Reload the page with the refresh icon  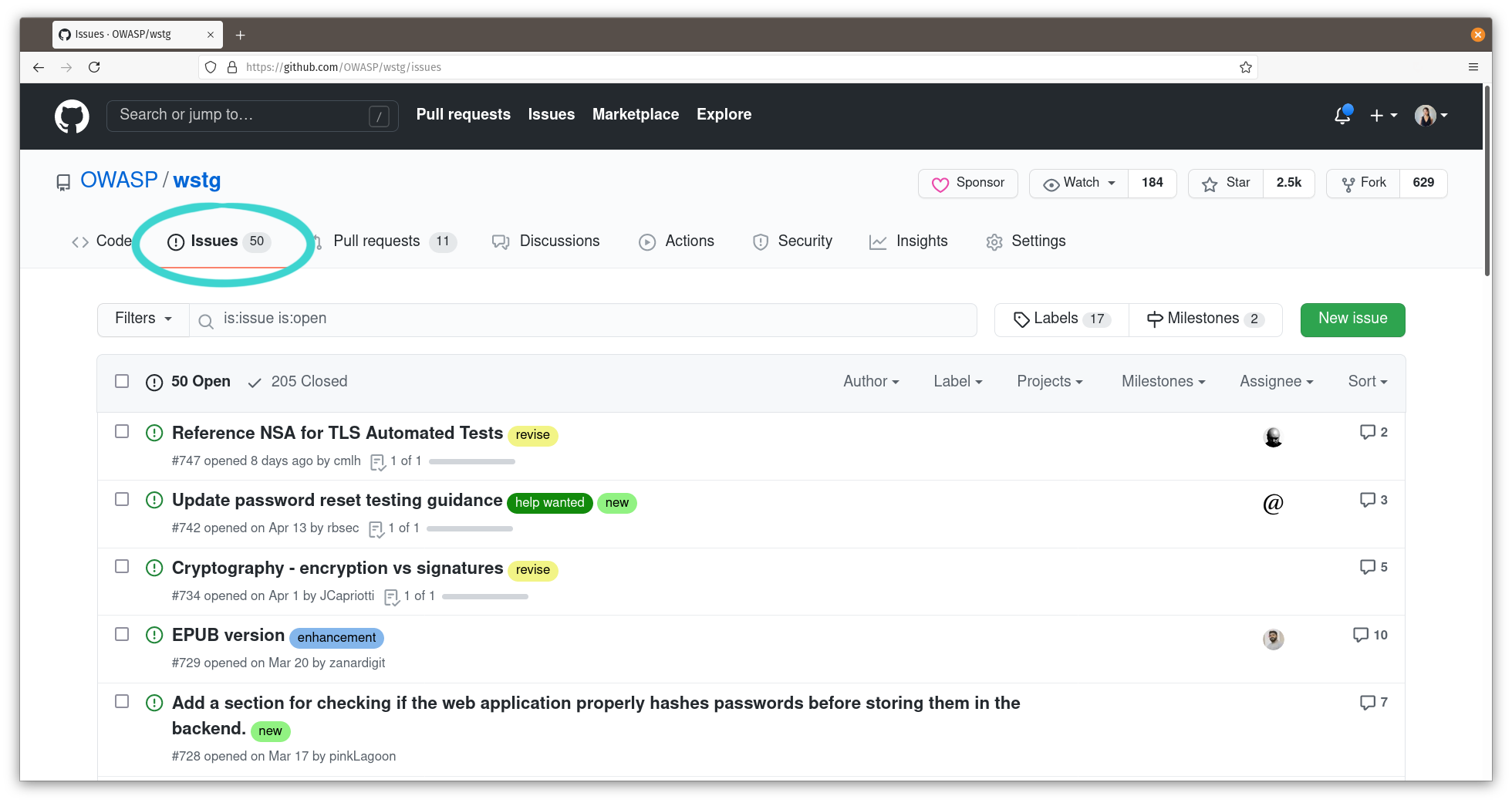94,67
